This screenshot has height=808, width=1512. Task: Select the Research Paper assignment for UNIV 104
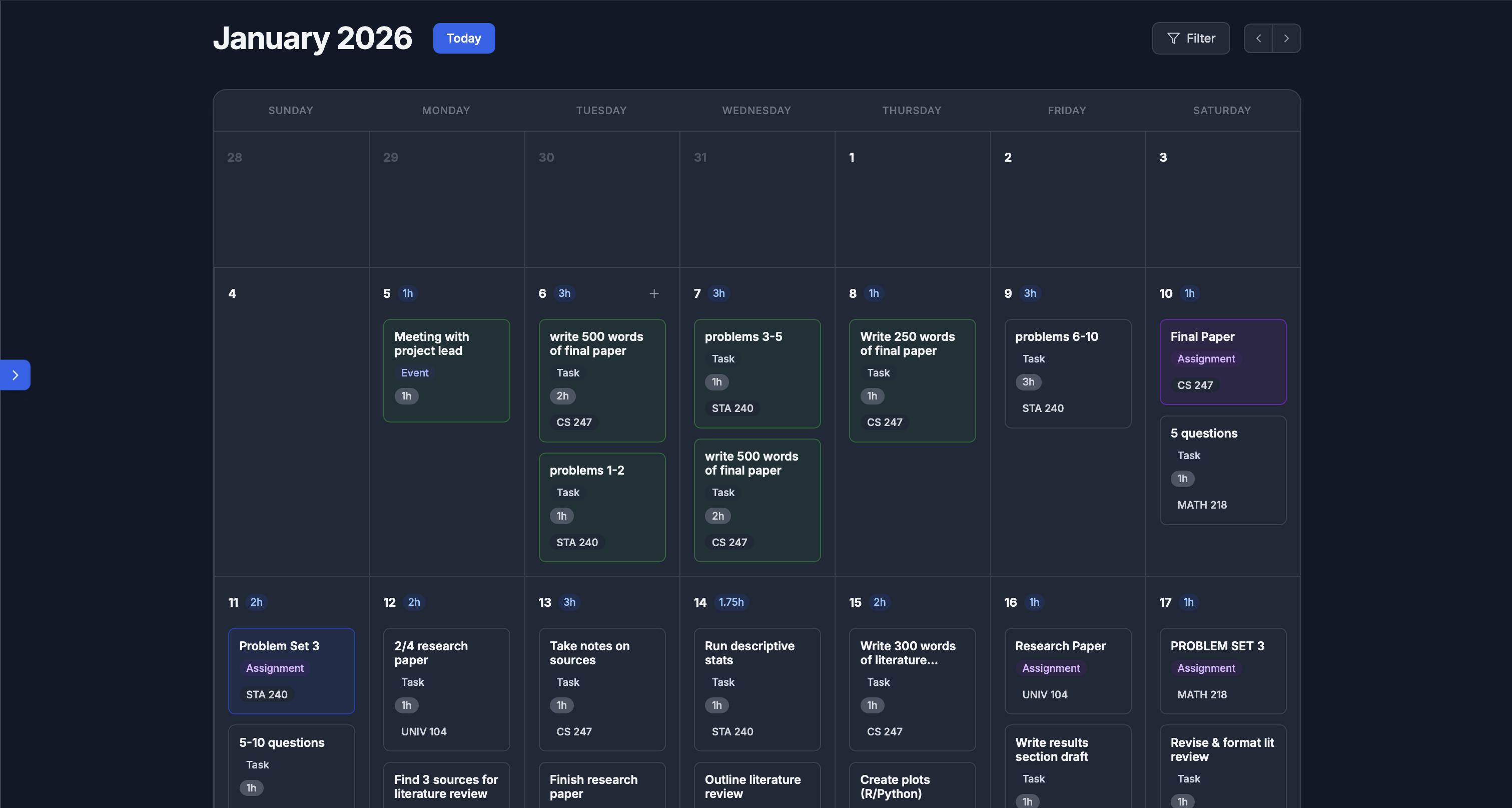1067,671
